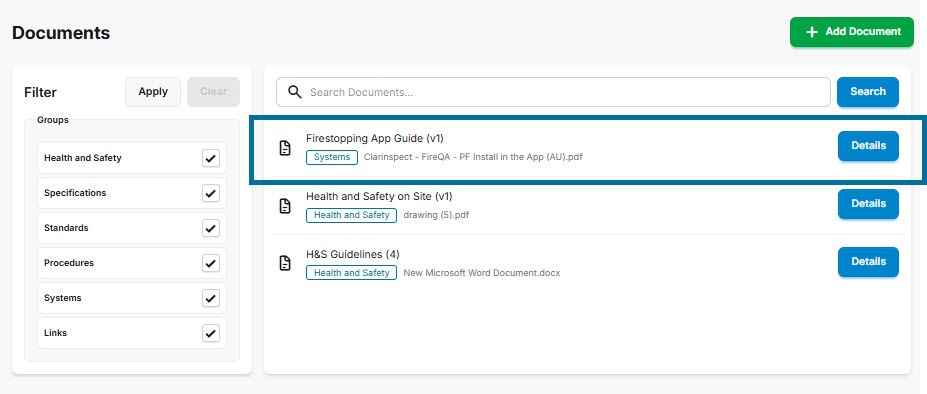Click the Procedures label in Groups
This screenshot has width=927, height=394.
pos(69,263)
